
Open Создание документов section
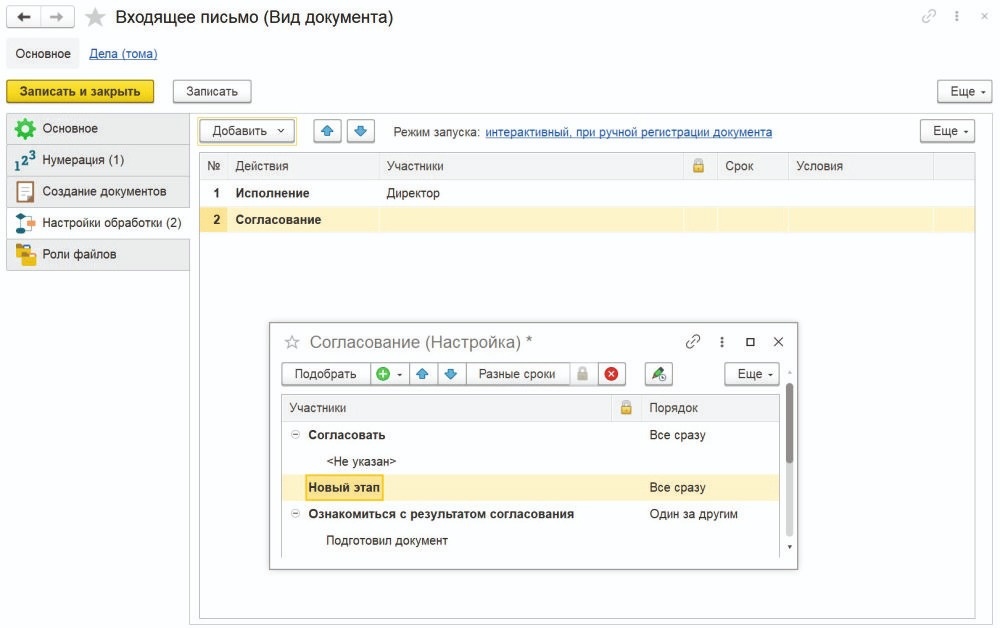[98, 191]
